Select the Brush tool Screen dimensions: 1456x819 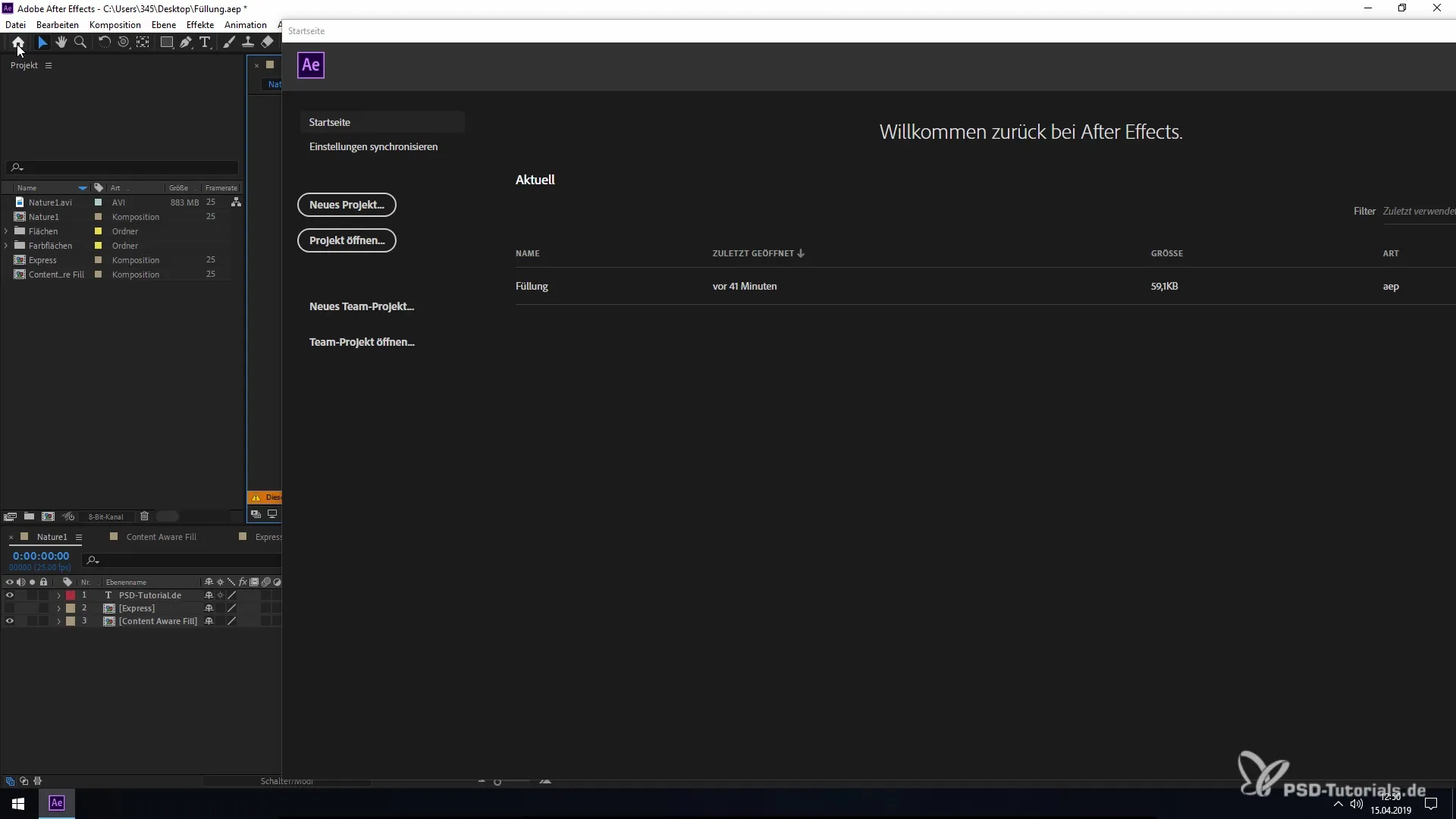229,42
